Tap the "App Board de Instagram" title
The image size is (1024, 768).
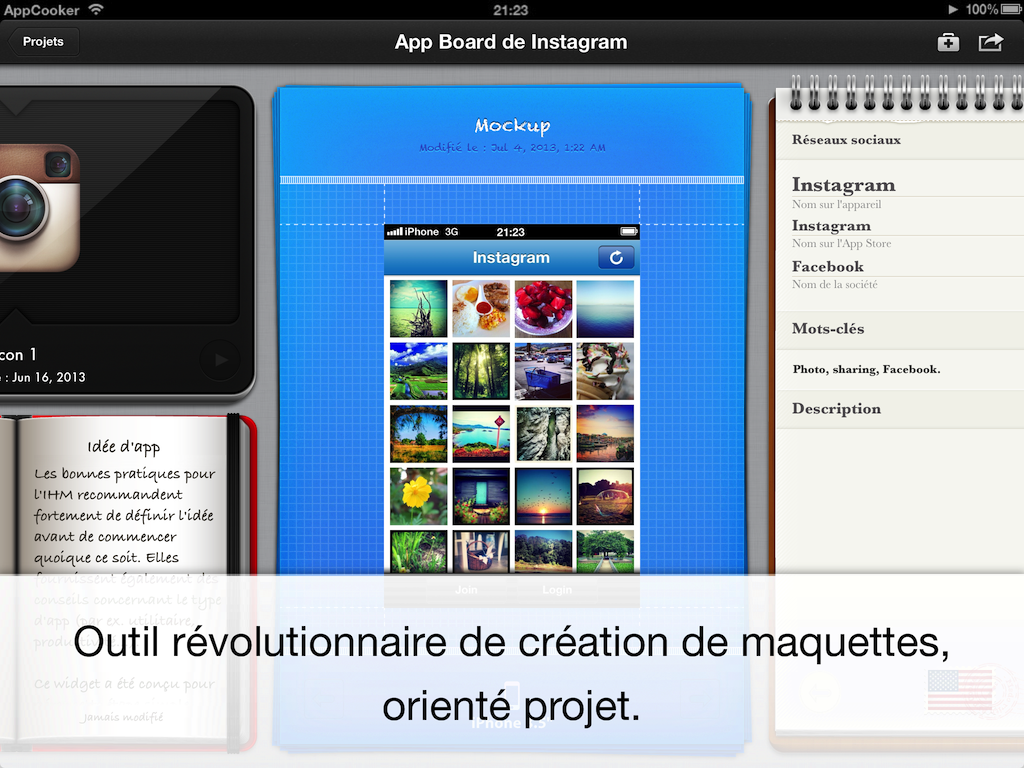(x=511, y=42)
